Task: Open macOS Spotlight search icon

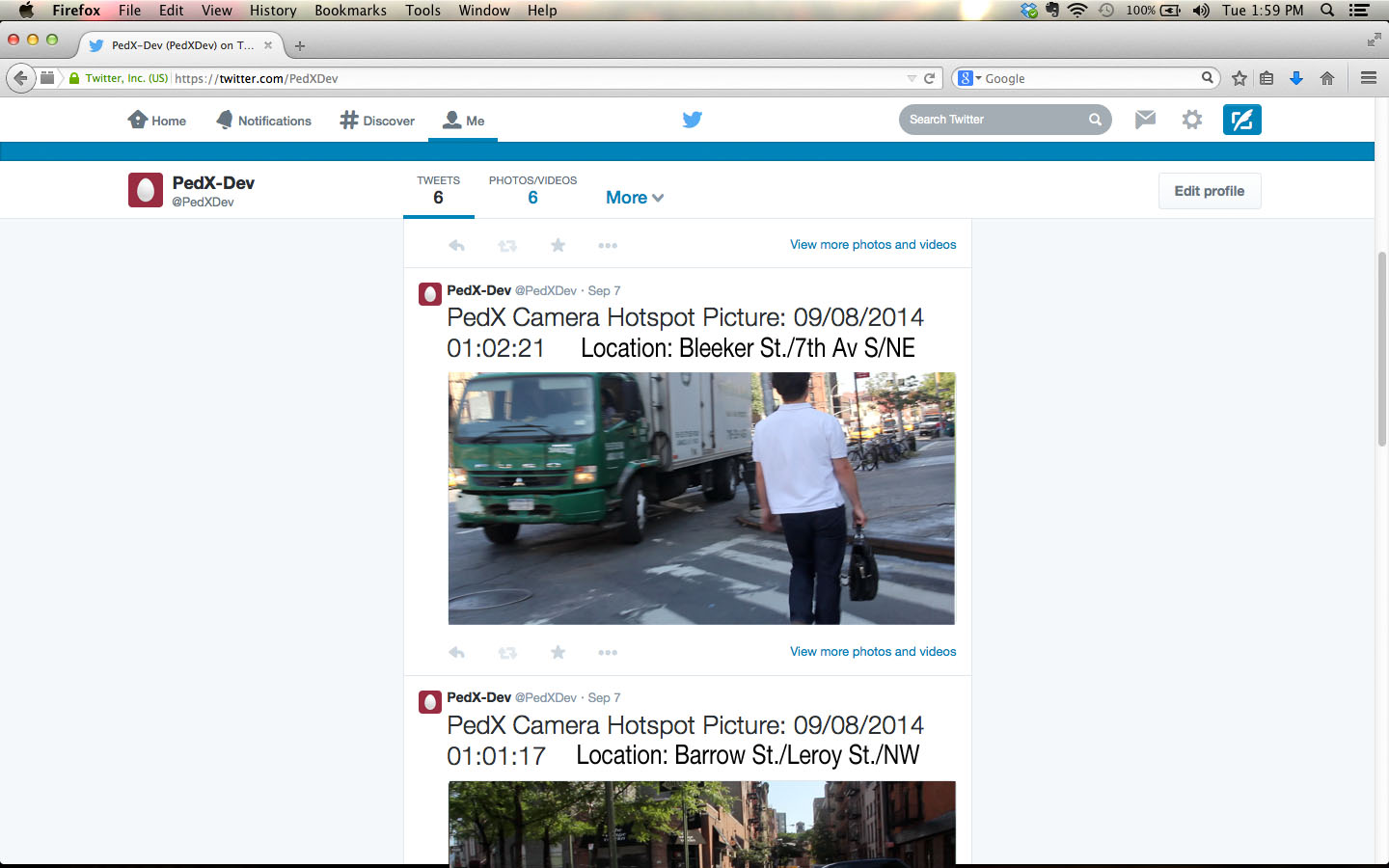Action: (1327, 10)
